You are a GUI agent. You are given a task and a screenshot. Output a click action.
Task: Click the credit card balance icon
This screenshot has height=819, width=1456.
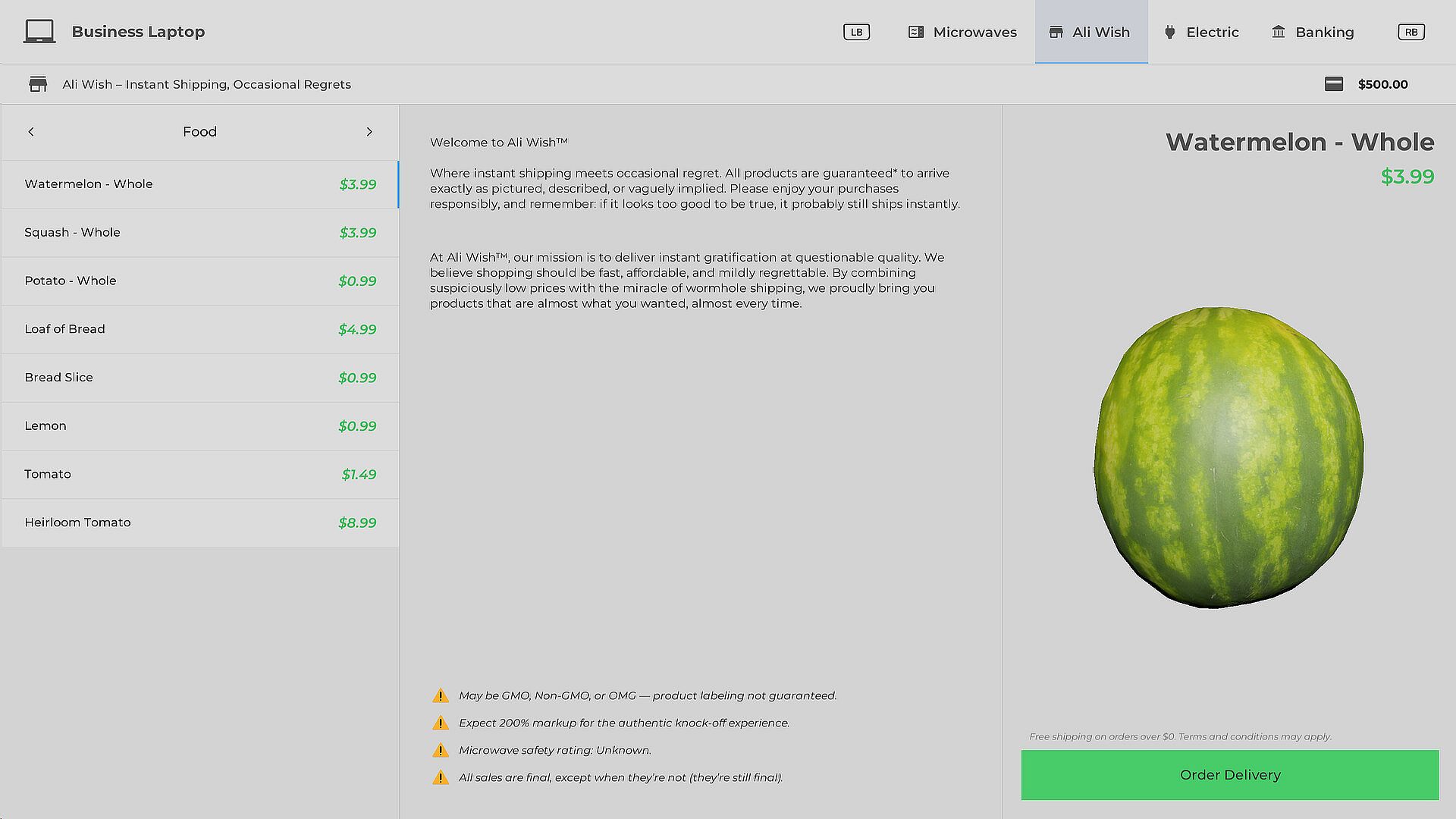coord(1334,84)
